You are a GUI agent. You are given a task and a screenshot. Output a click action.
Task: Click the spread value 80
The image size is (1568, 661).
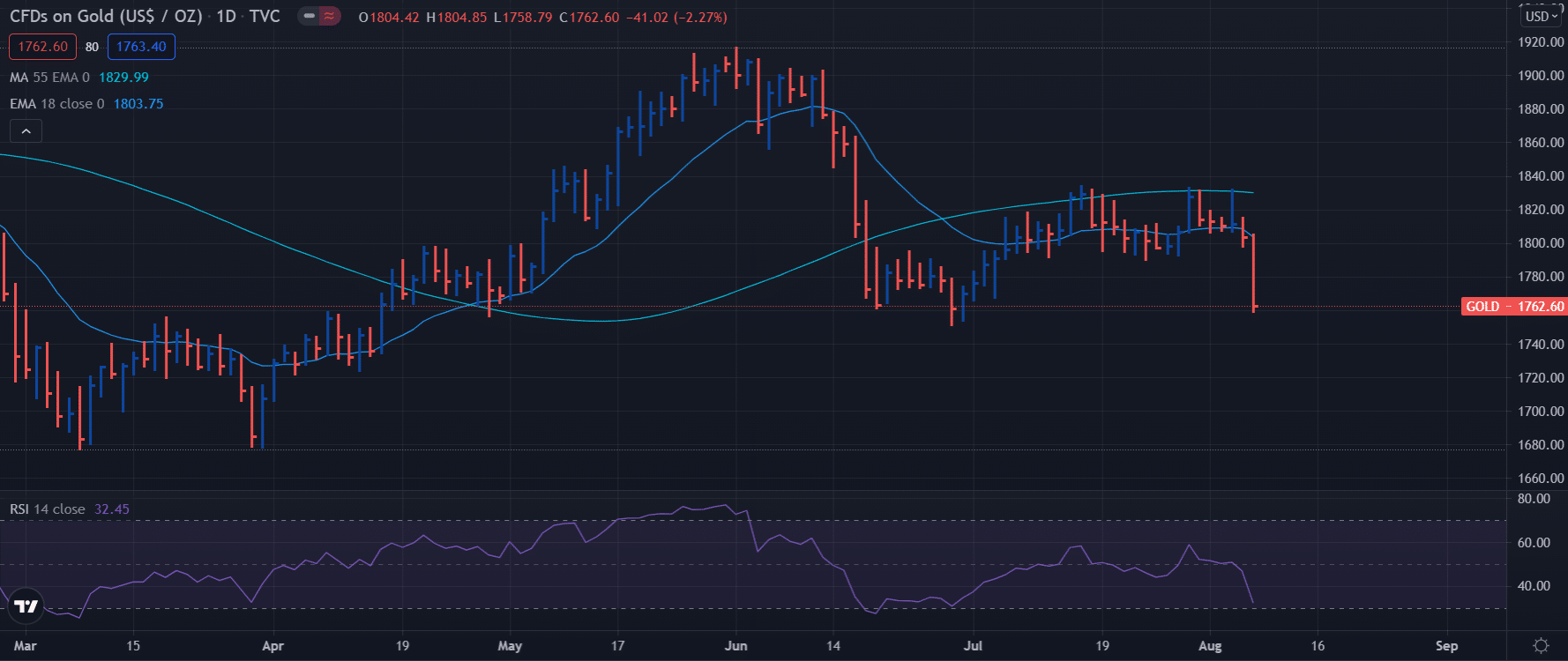pos(92,47)
